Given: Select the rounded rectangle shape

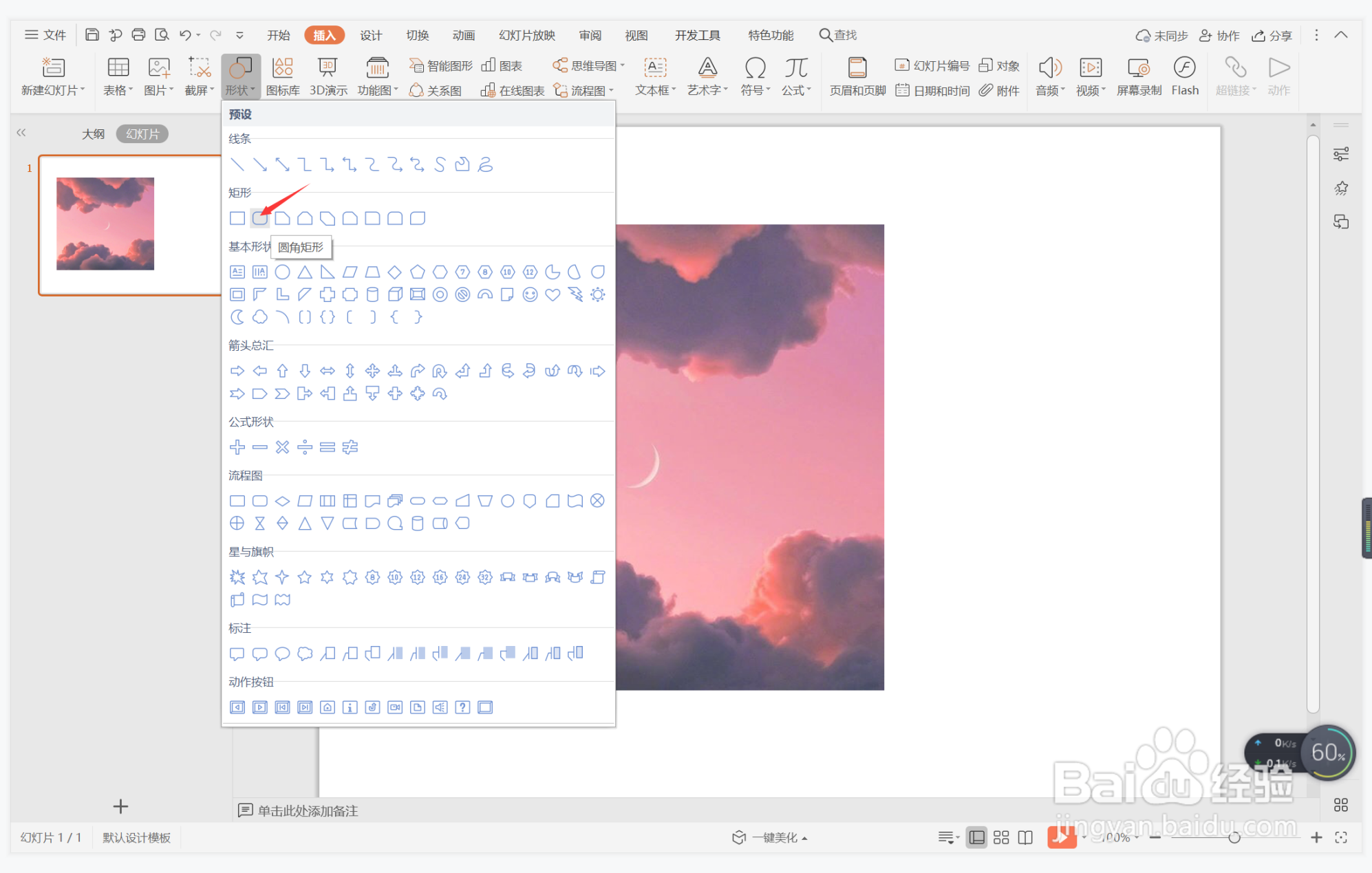Looking at the screenshot, I should click(x=259, y=219).
